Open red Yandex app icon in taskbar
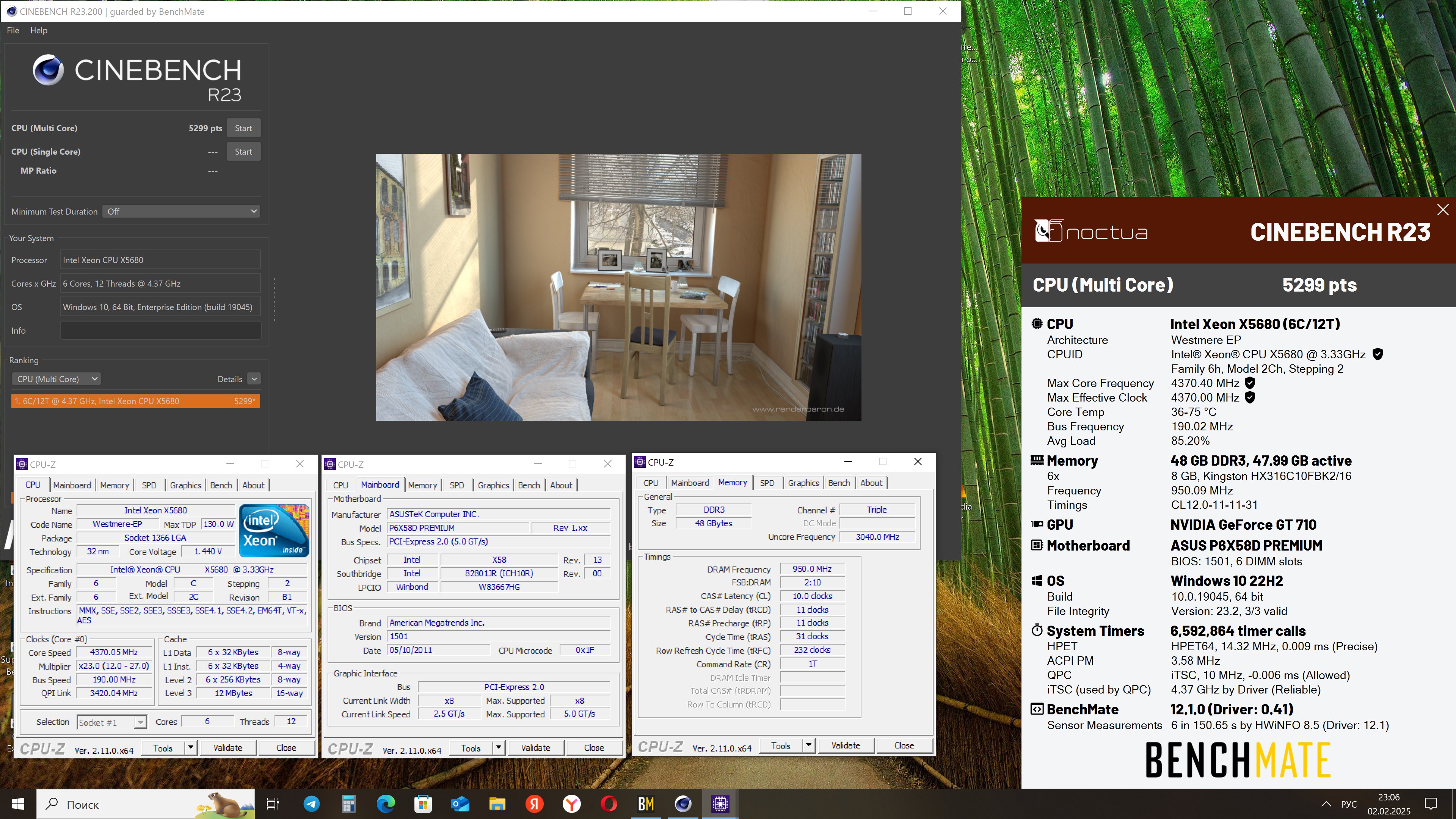1456x819 pixels. click(534, 804)
